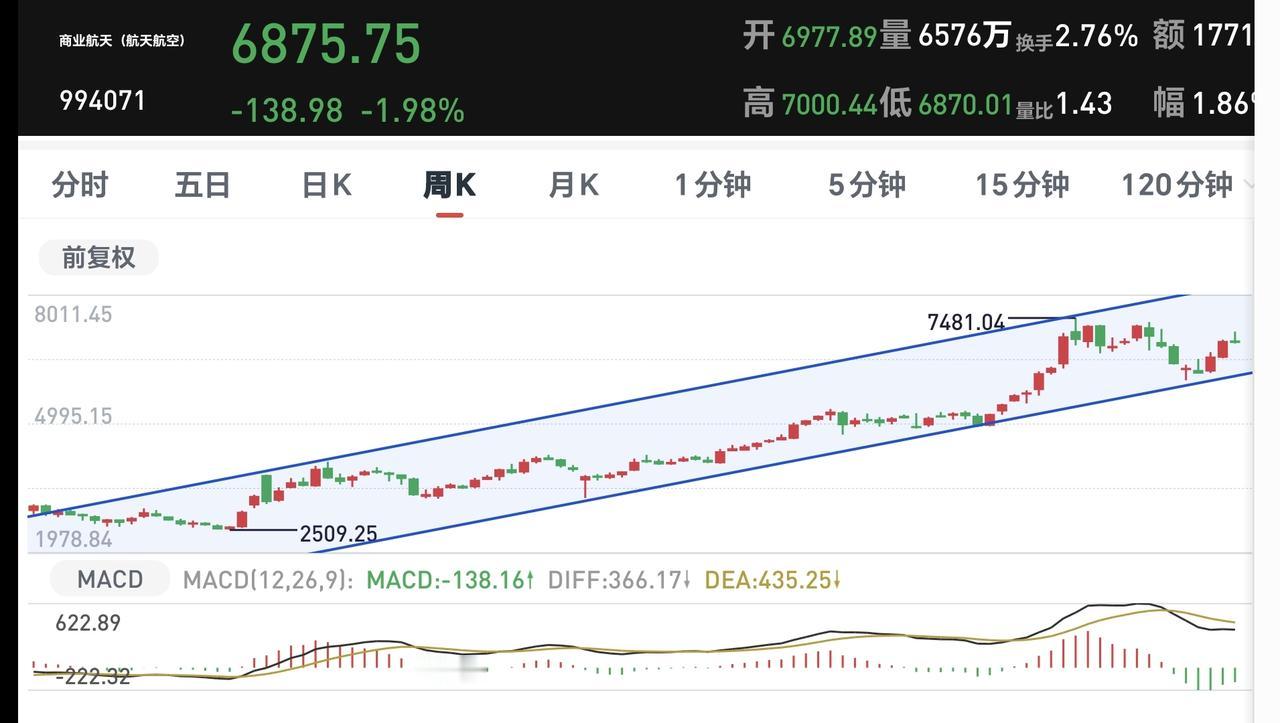
Task: Click the -222.32 MACD axis label
Action: point(92,677)
